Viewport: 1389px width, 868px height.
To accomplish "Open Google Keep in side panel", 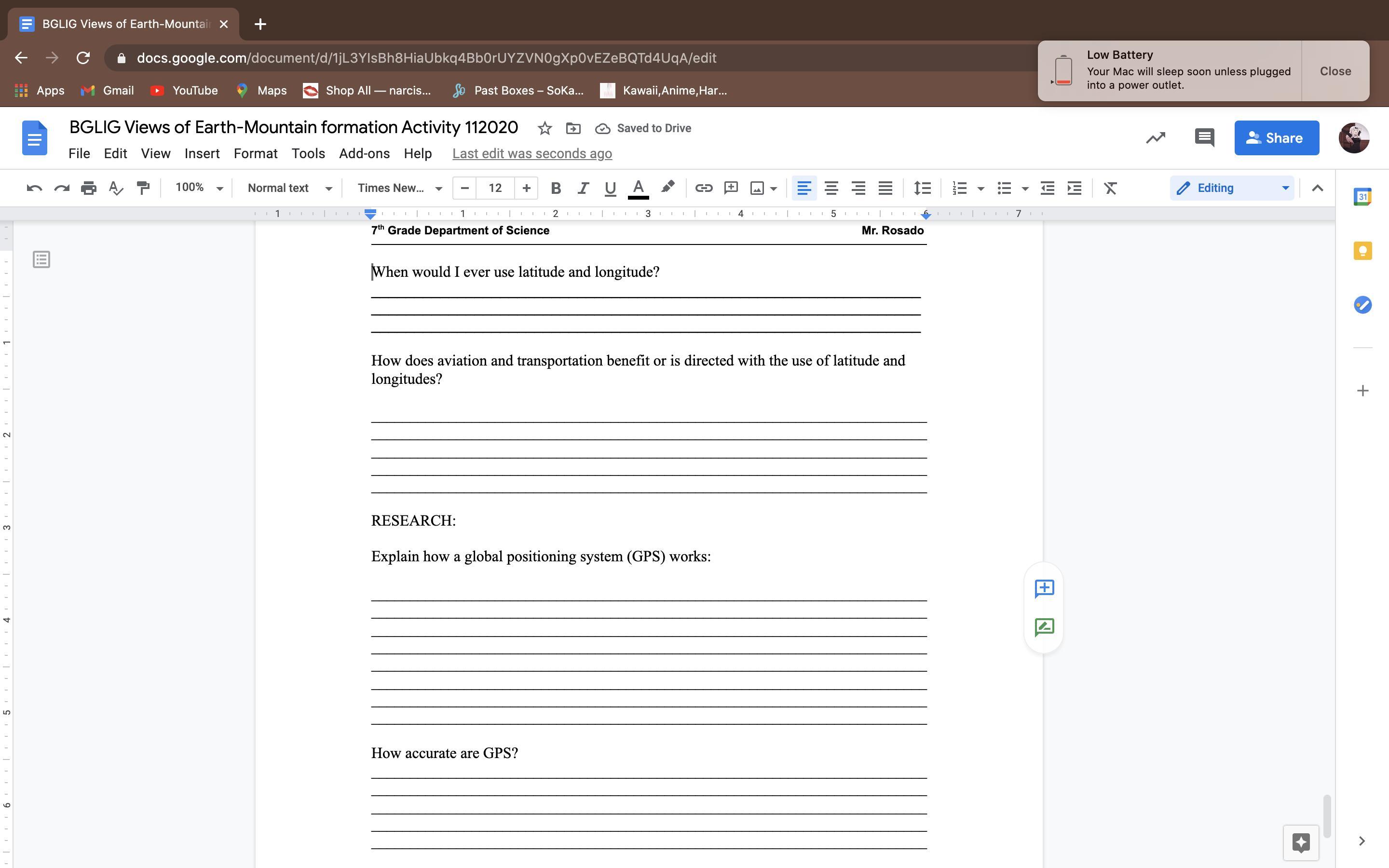I will pyautogui.click(x=1362, y=251).
